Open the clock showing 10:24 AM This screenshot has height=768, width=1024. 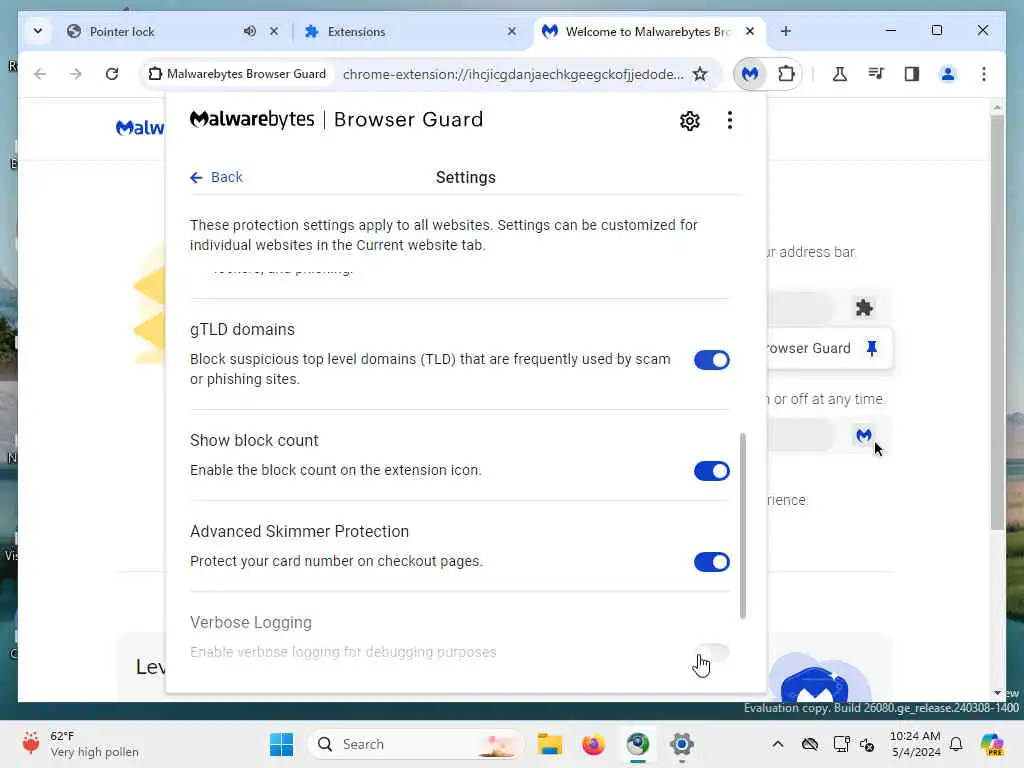915,744
